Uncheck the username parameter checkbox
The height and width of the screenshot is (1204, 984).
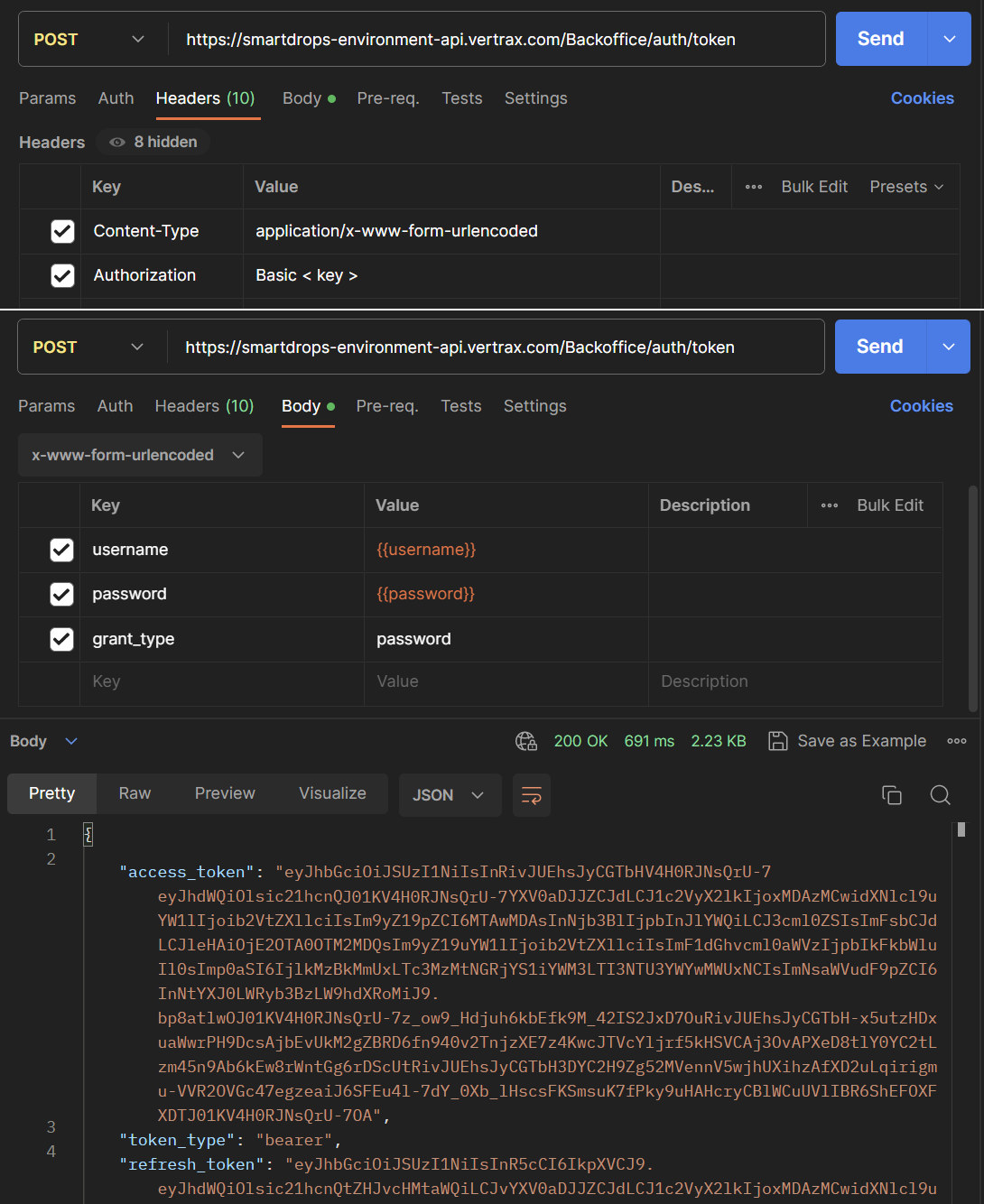pos(61,550)
